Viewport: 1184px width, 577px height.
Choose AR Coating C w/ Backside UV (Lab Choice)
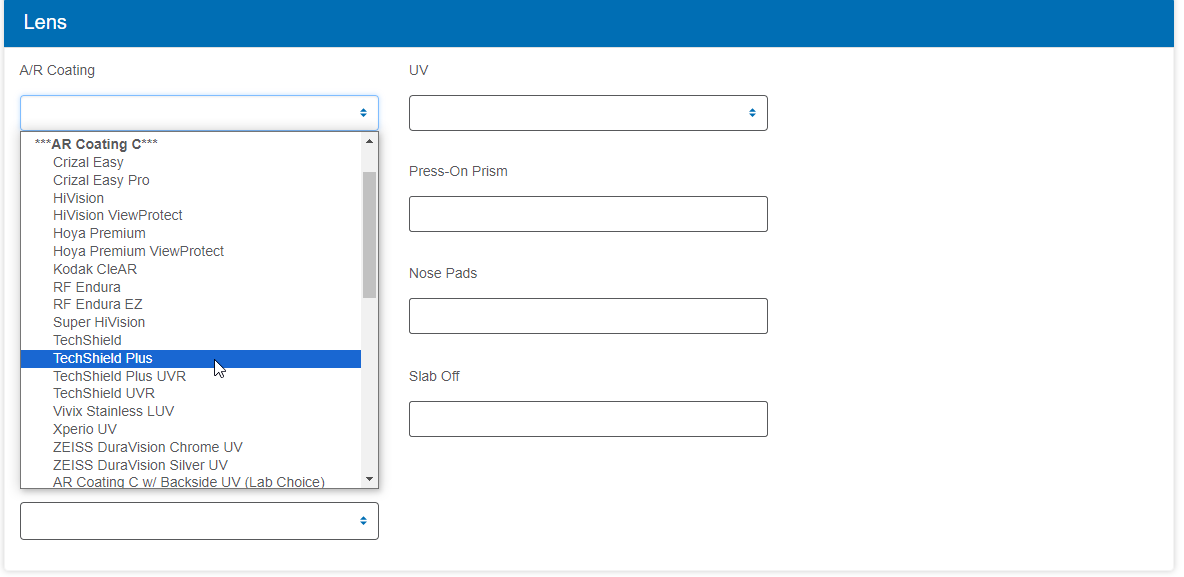(x=190, y=481)
